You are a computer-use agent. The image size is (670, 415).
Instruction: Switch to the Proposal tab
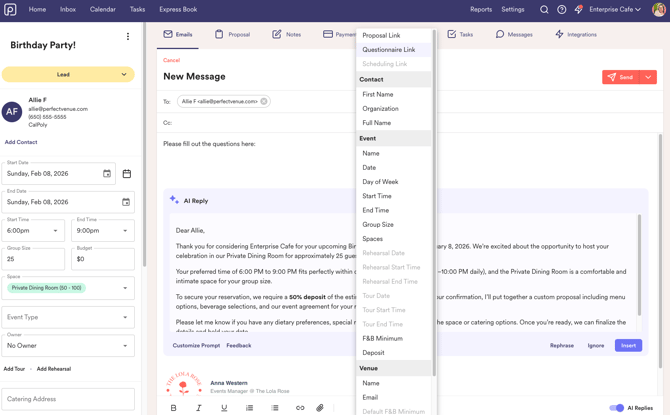tap(232, 34)
